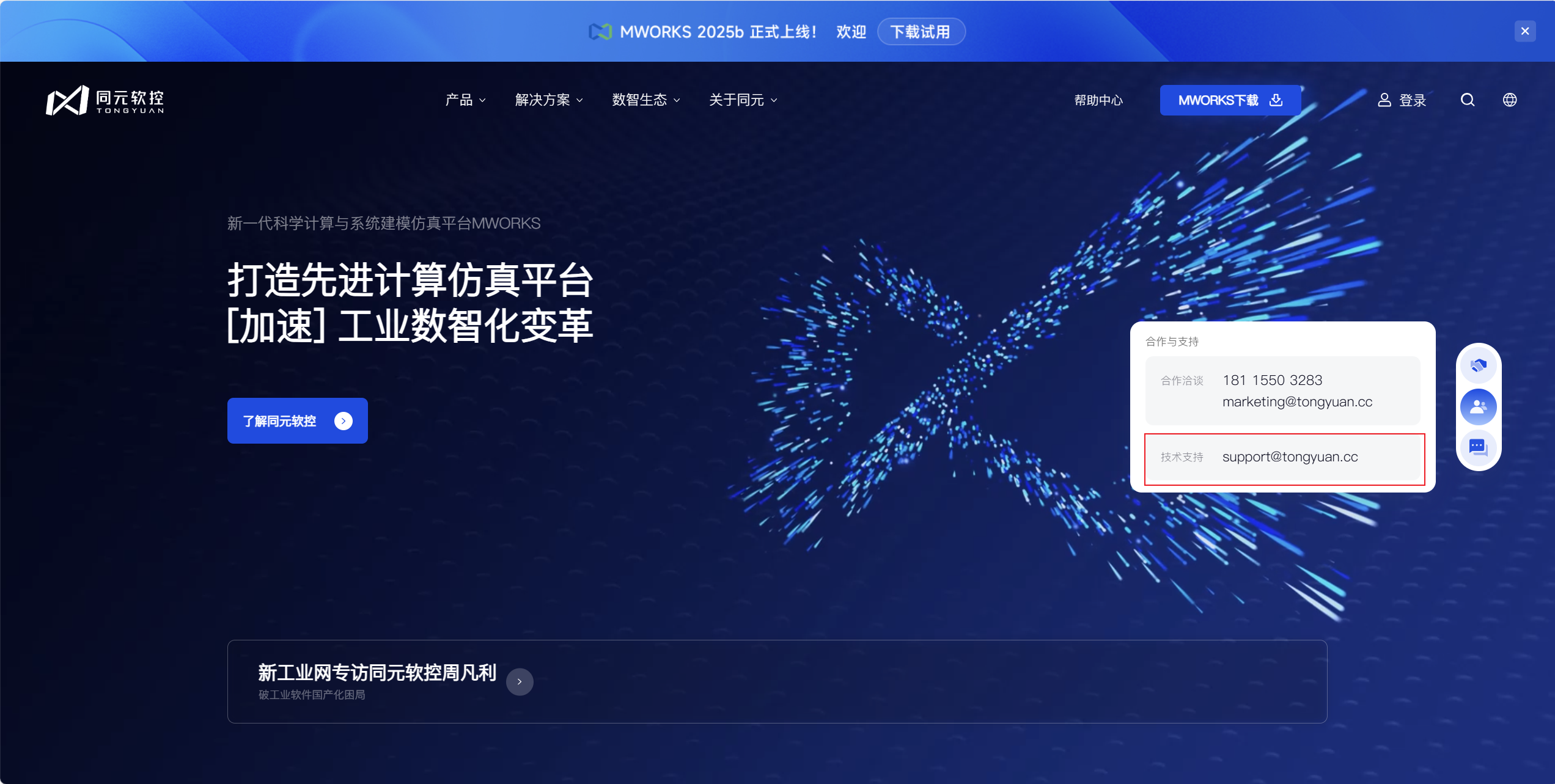Expand the 解决方案 dropdown menu
This screenshot has height=784, width=1555.
click(x=549, y=100)
